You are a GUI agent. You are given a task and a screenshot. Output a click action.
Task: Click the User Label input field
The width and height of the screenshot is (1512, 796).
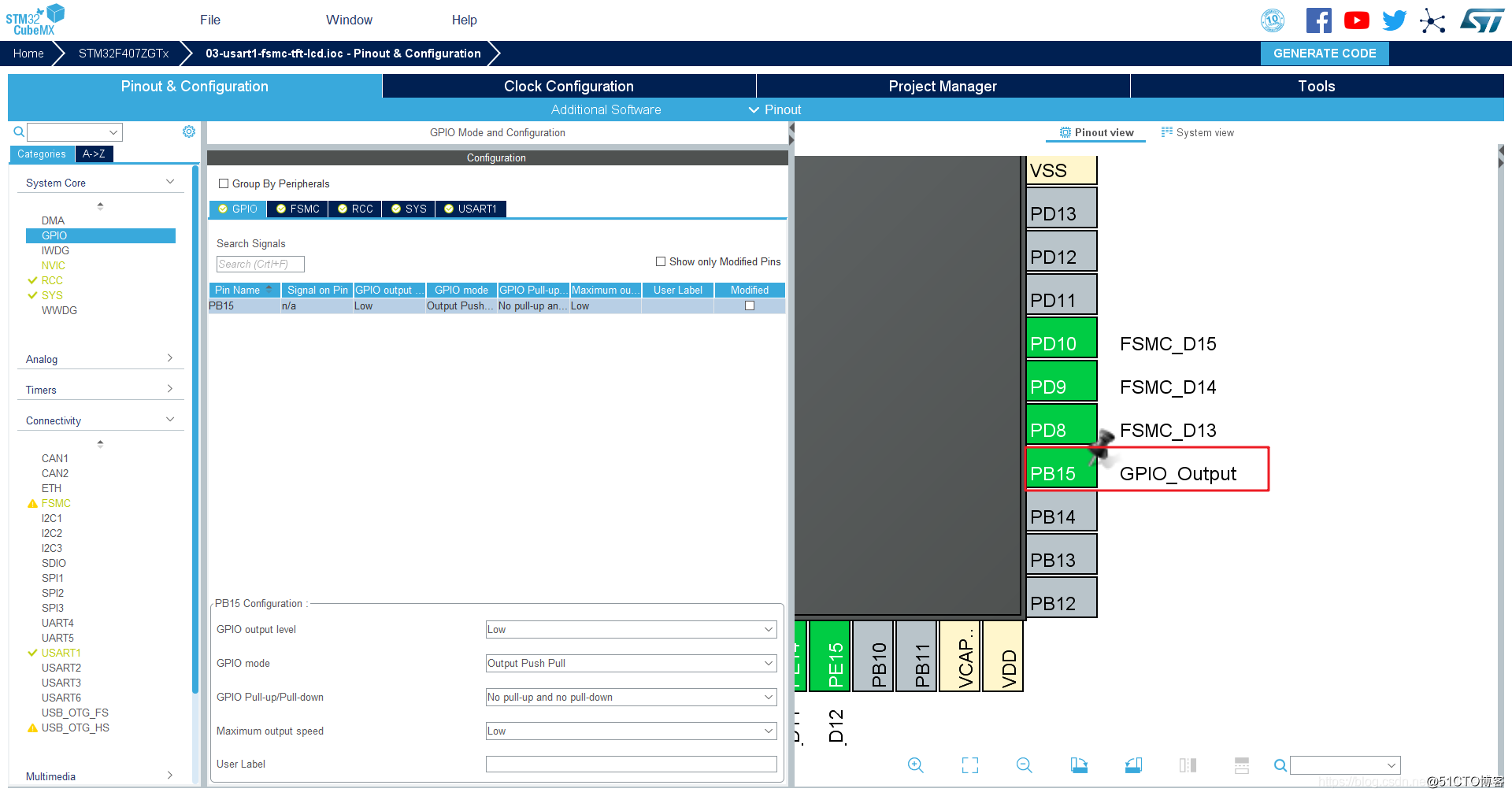(632, 764)
